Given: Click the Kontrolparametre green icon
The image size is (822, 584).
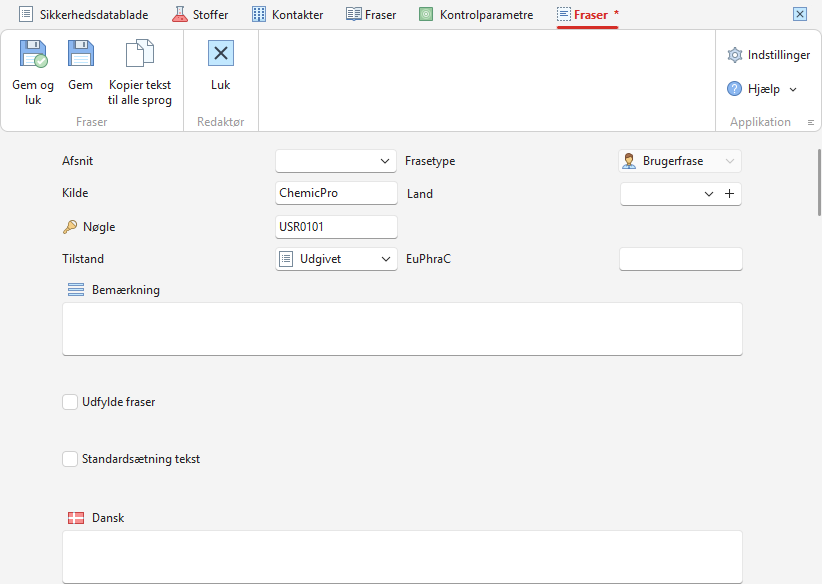Looking at the screenshot, I should tap(426, 15).
